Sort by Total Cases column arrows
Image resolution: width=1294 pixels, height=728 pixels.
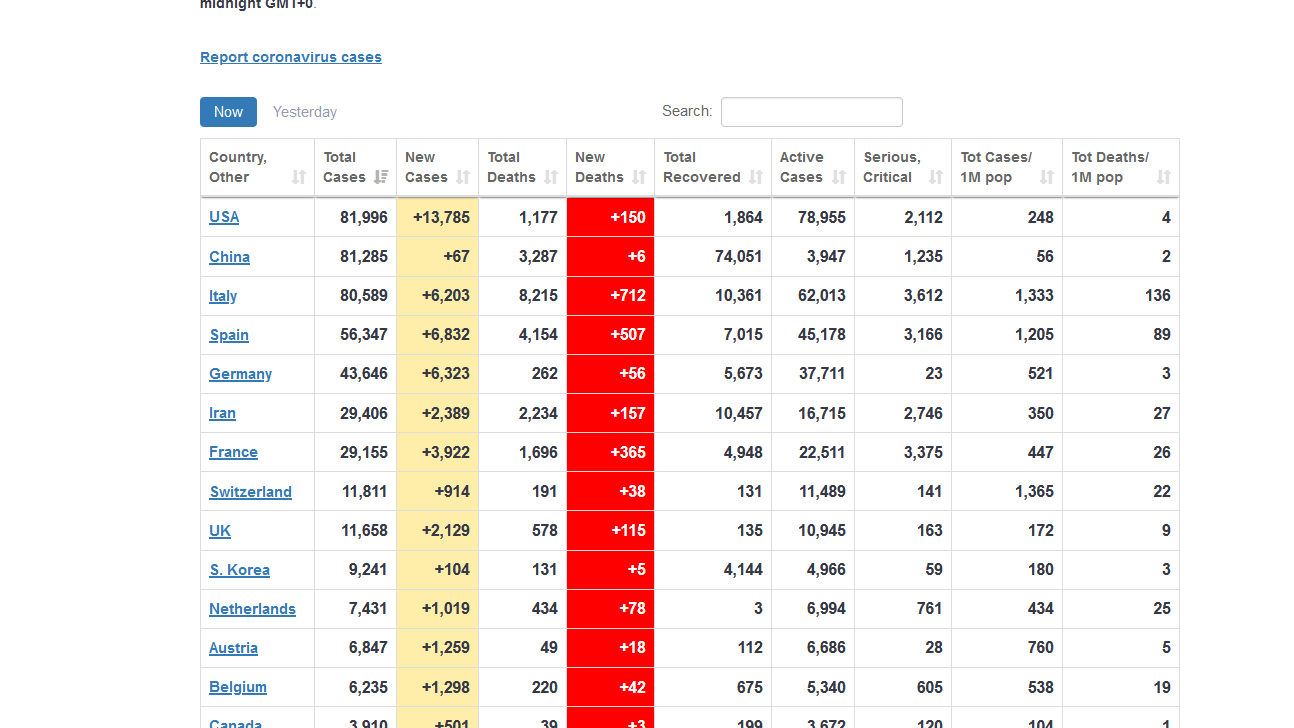click(x=381, y=177)
